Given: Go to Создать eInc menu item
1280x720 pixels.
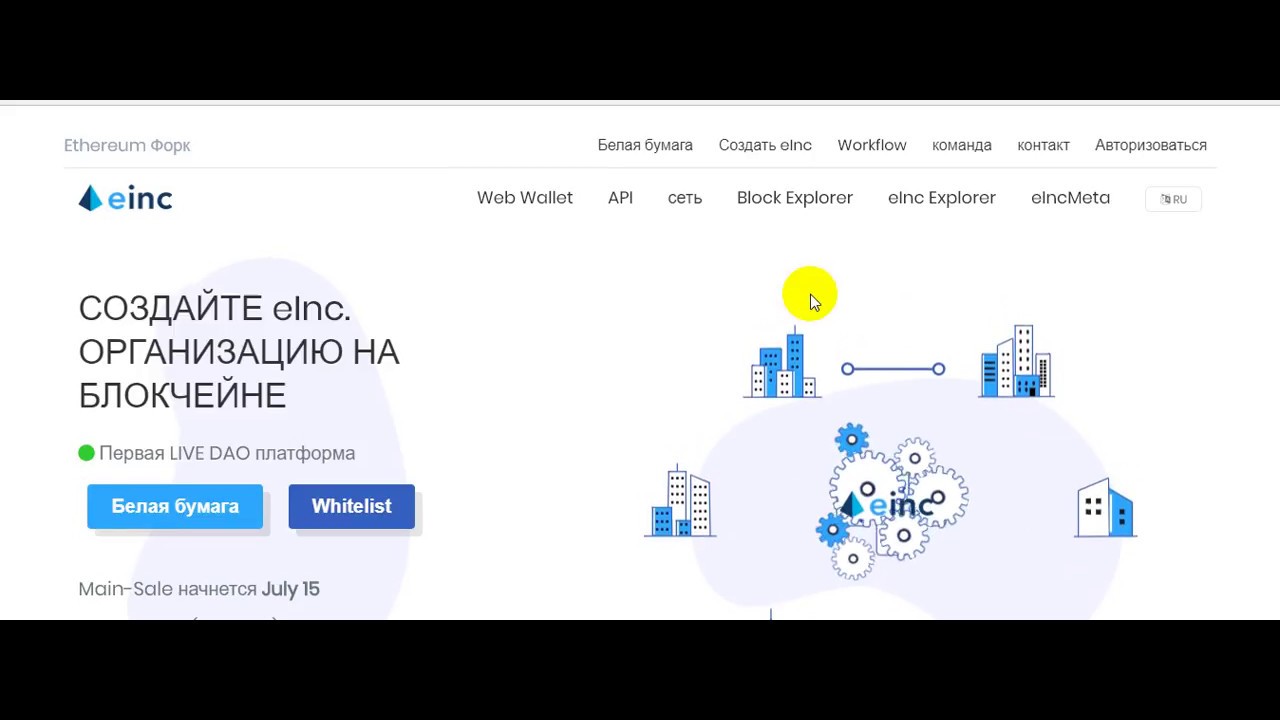Looking at the screenshot, I should click(x=765, y=145).
